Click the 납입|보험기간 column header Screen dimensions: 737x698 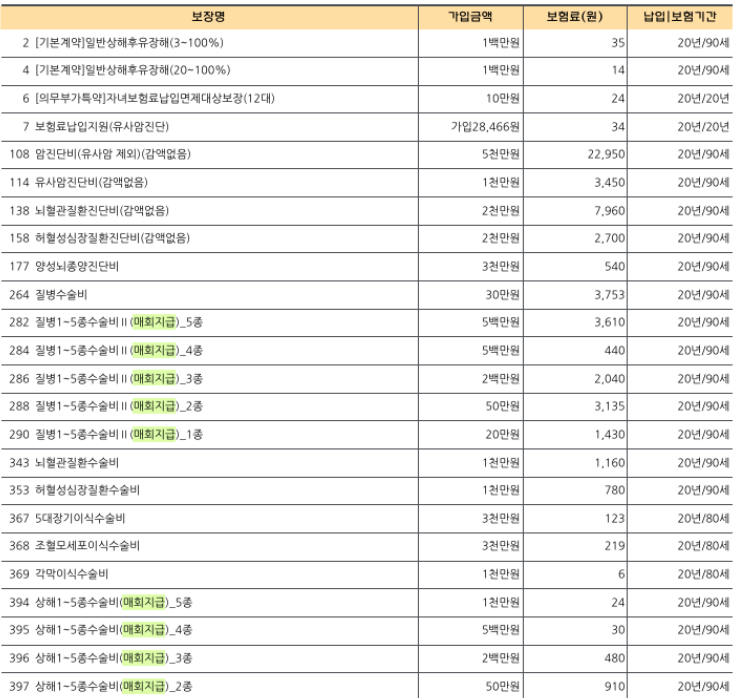point(680,17)
